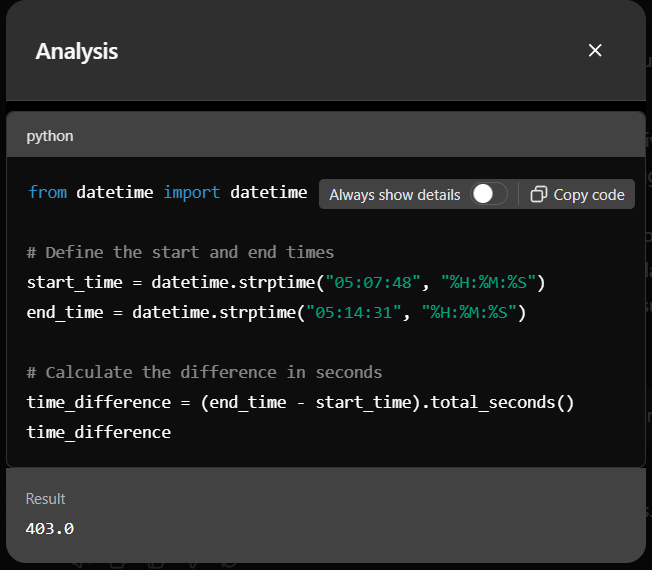Toggle the Always show details switch
The height and width of the screenshot is (570, 652).
tap(489, 194)
